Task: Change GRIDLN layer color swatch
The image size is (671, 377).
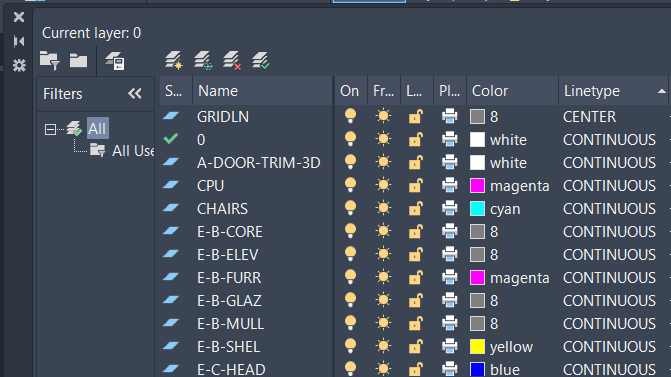Action: [x=477, y=116]
